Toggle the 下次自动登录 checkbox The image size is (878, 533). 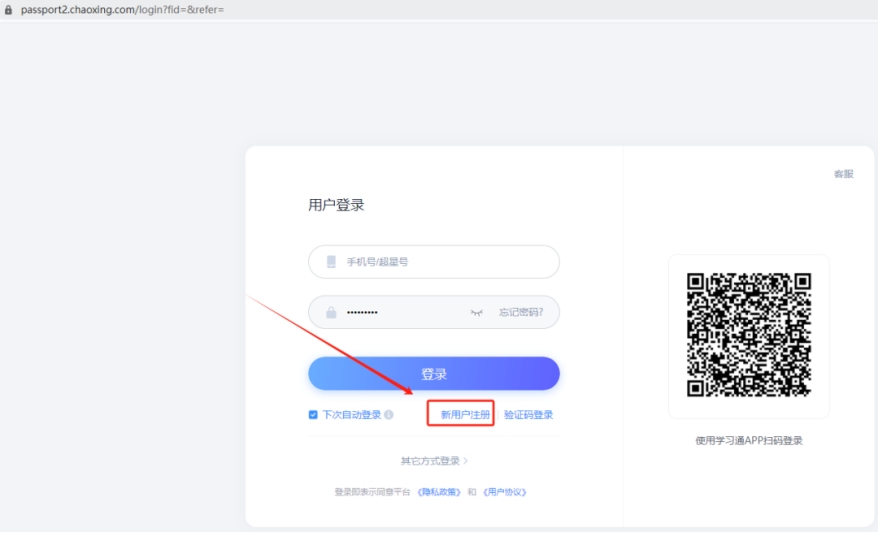point(313,415)
